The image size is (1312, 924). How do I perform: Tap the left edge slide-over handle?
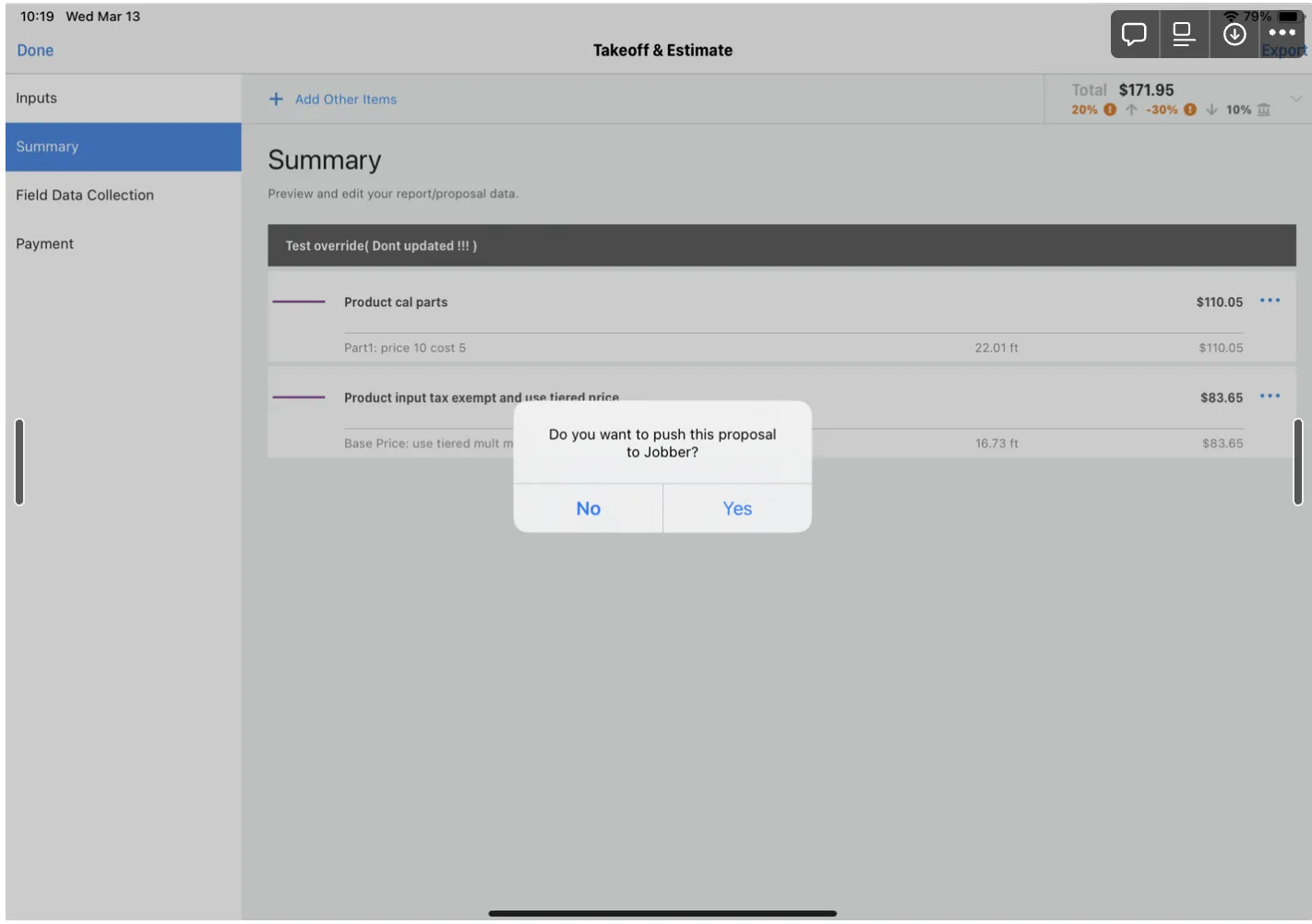click(x=19, y=462)
